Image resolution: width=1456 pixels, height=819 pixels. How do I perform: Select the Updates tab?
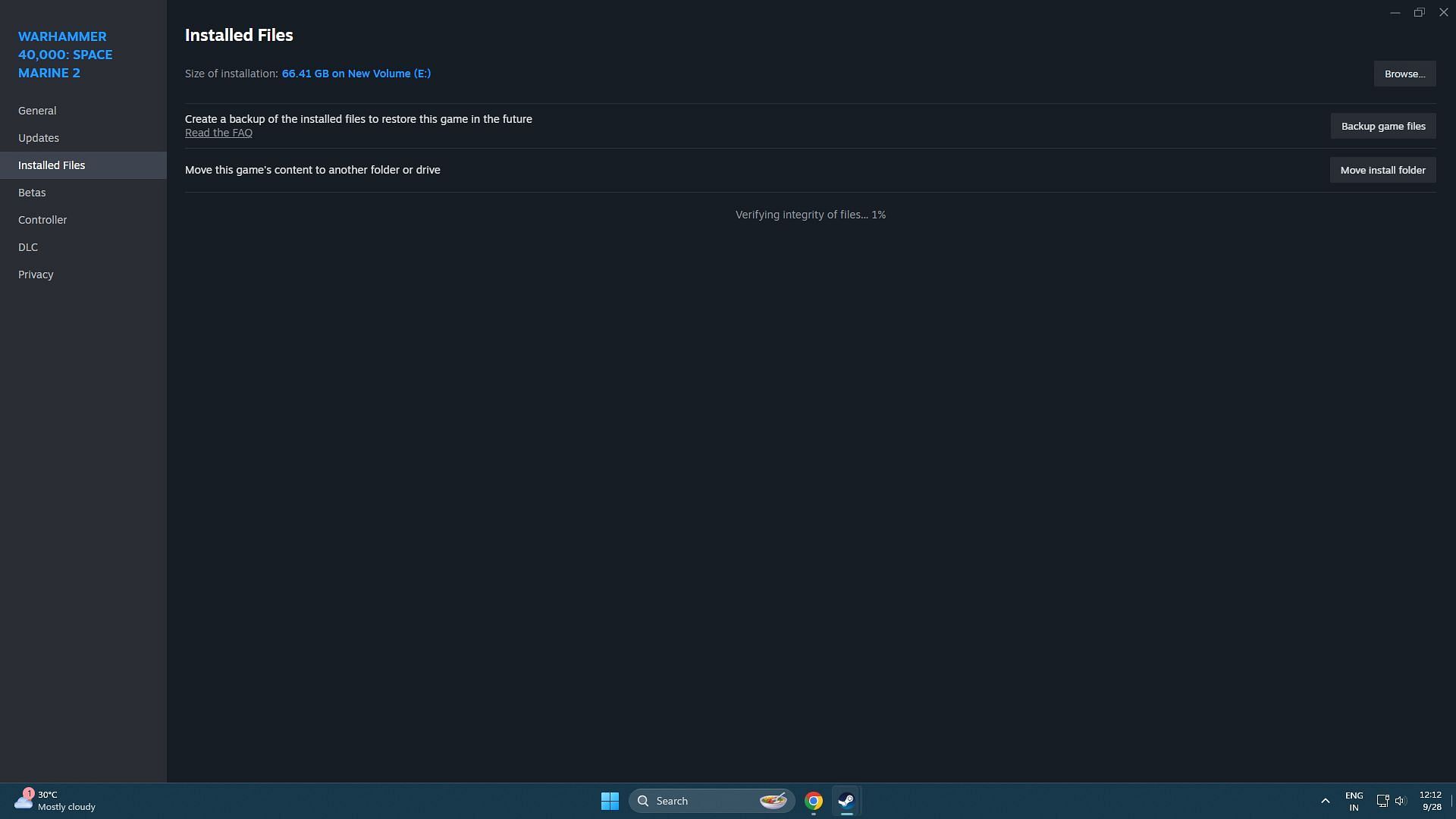click(38, 137)
